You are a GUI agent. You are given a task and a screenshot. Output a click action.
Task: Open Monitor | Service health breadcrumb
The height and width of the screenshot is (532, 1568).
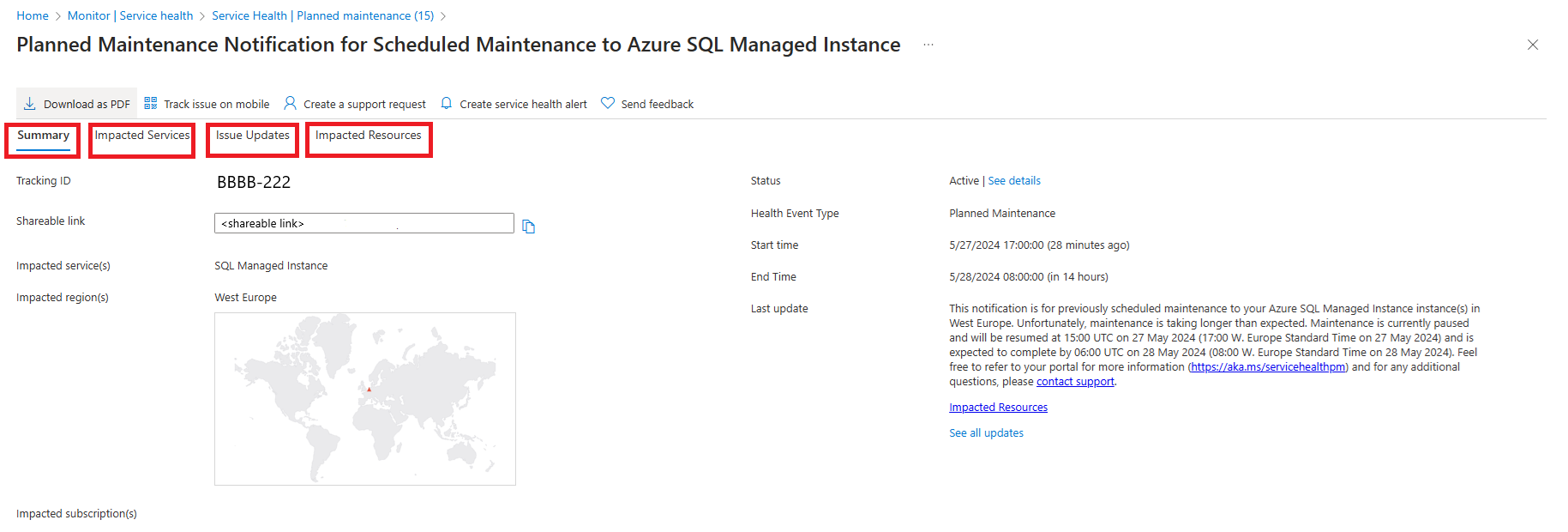click(x=130, y=15)
